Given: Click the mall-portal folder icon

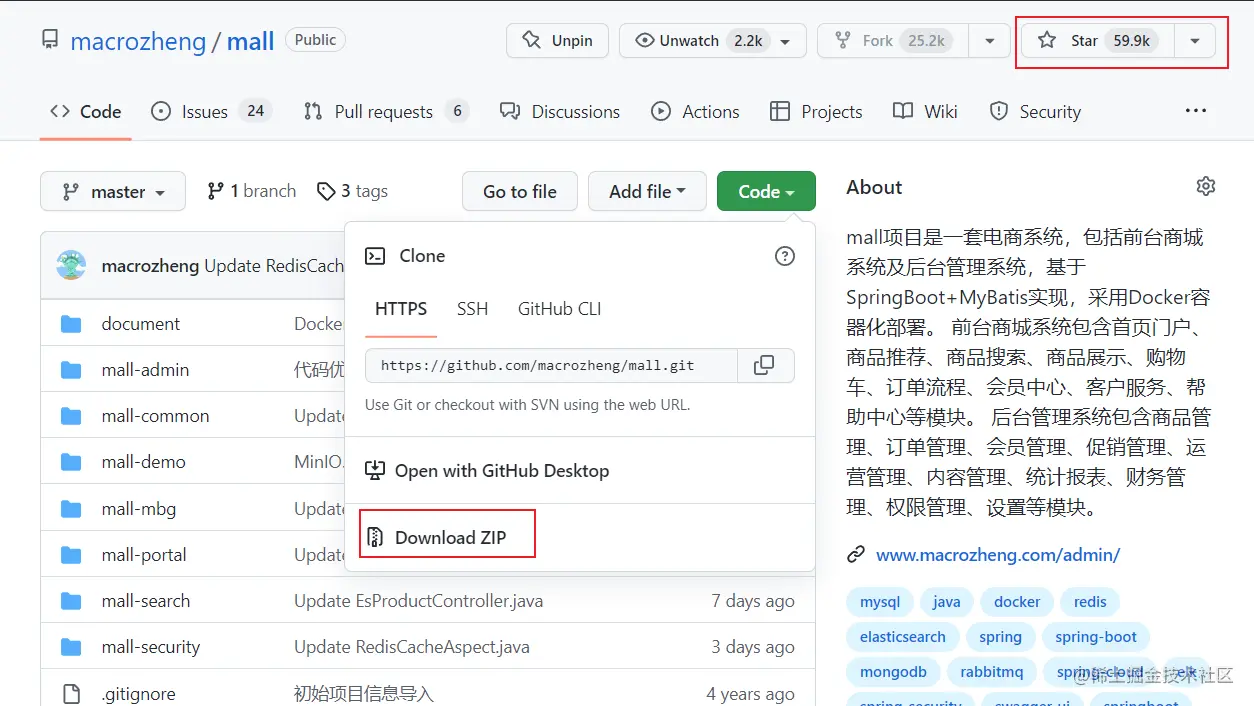Looking at the screenshot, I should click(x=71, y=555).
